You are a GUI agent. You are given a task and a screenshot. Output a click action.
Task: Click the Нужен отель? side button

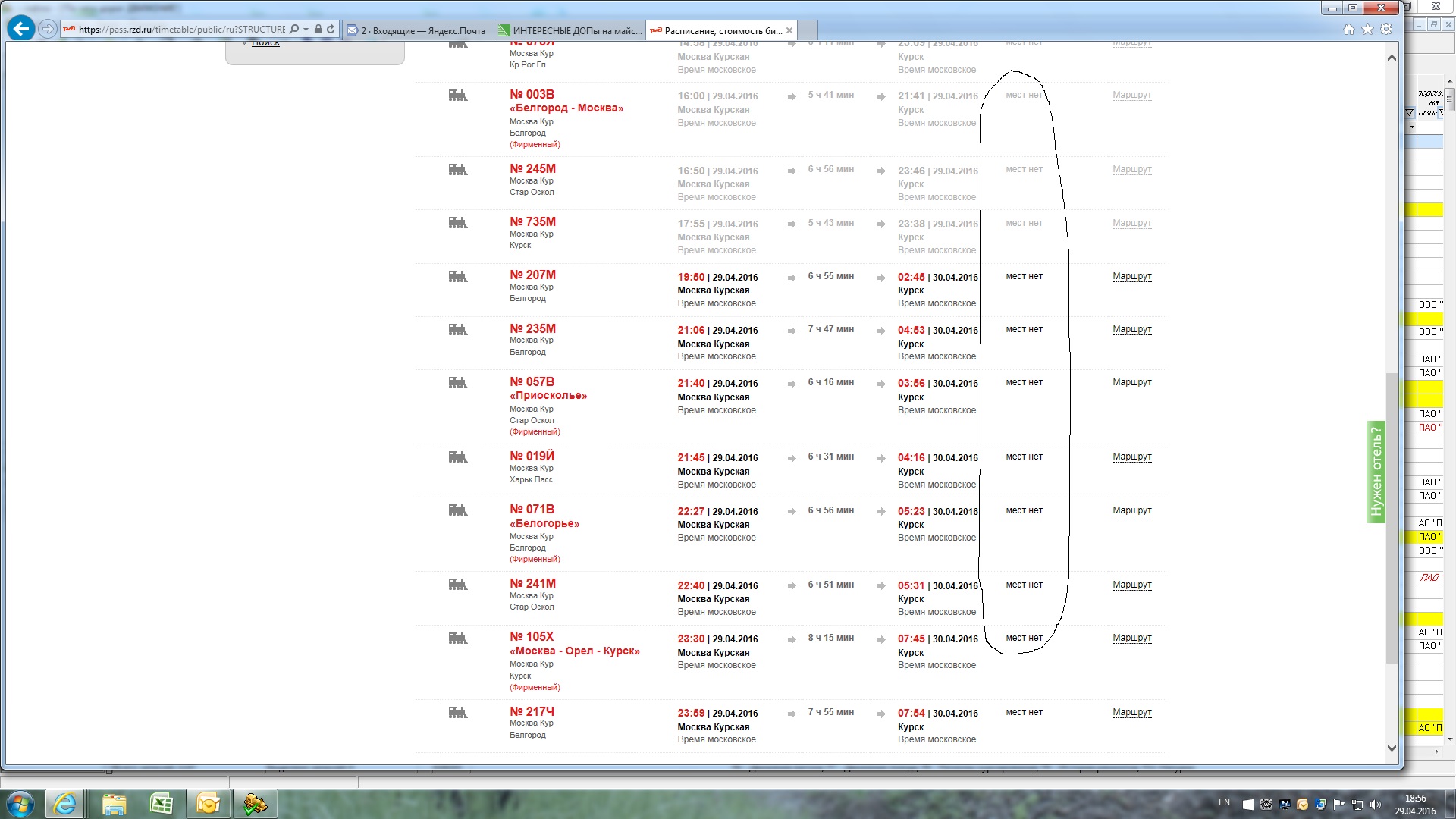pyautogui.click(x=1376, y=472)
